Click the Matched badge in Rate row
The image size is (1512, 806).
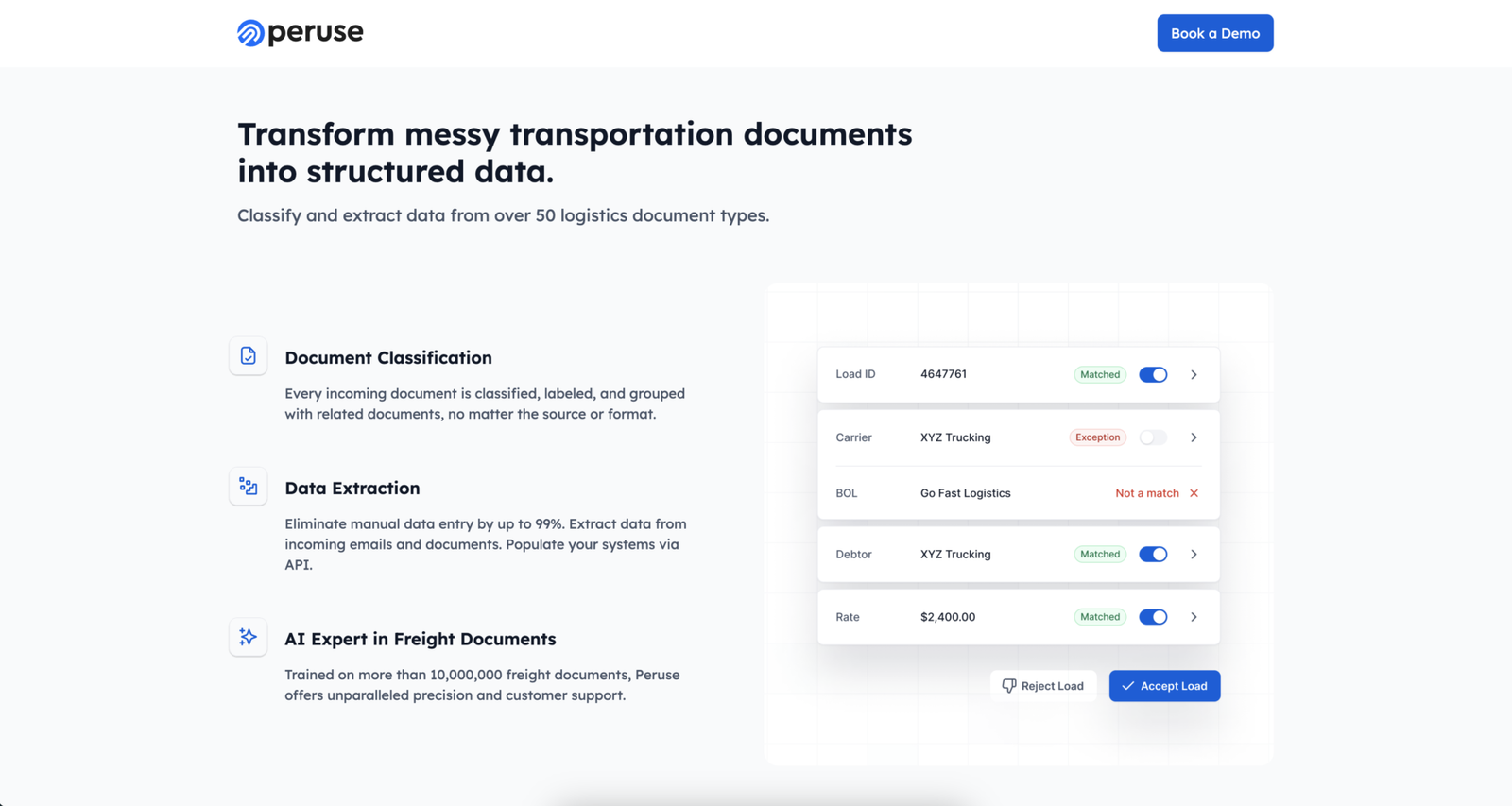tap(1100, 617)
